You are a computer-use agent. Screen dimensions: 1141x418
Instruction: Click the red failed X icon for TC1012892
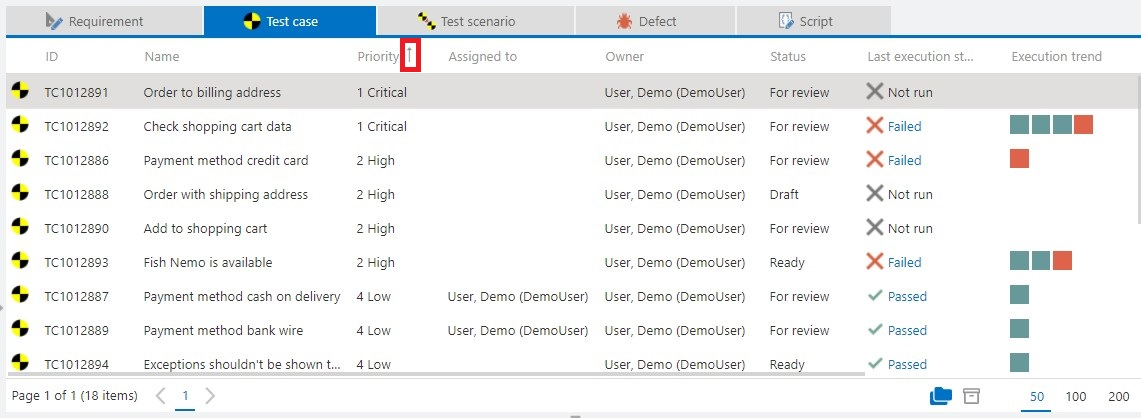point(875,126)
